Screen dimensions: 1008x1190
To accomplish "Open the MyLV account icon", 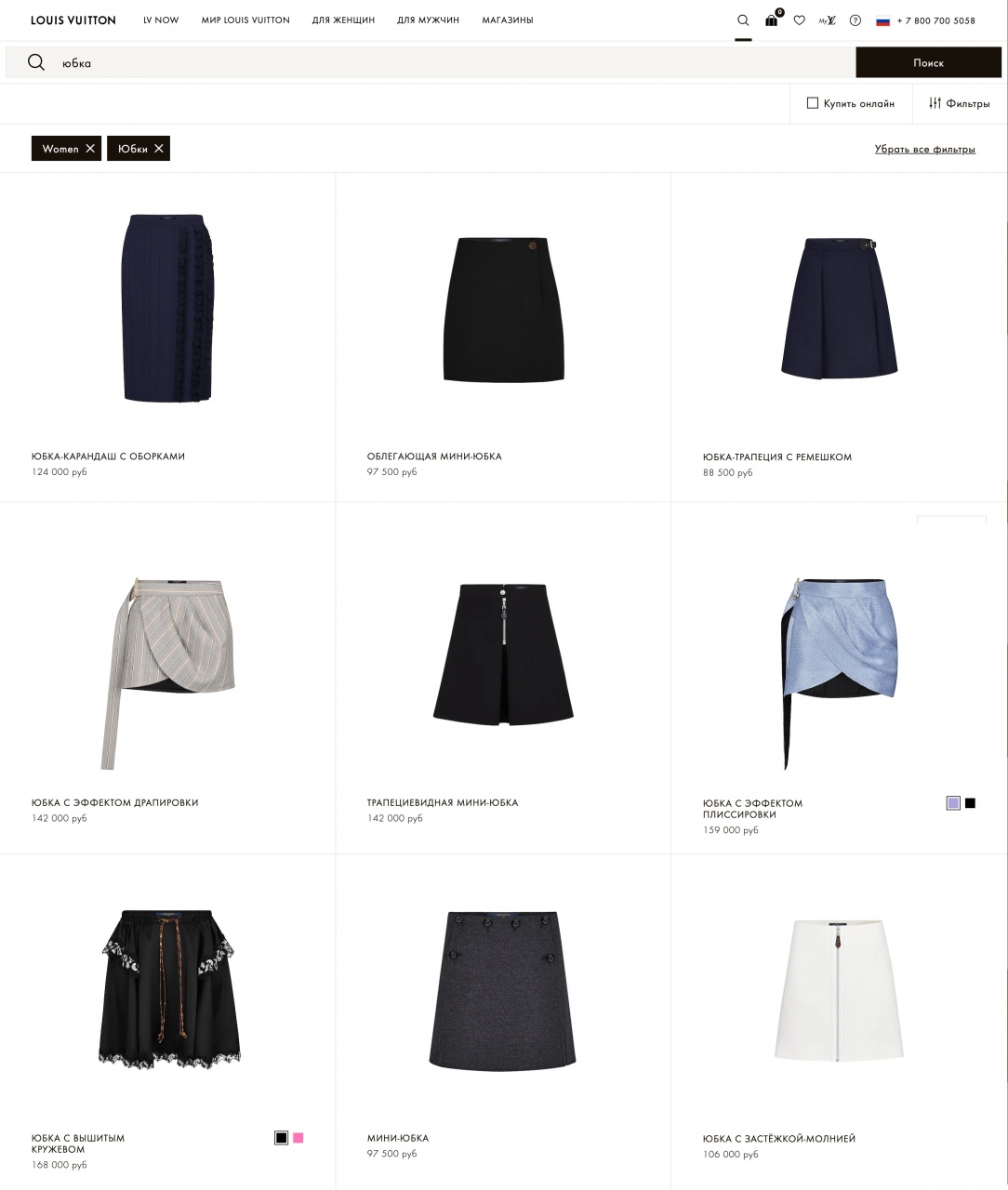I will coord(827,20).
